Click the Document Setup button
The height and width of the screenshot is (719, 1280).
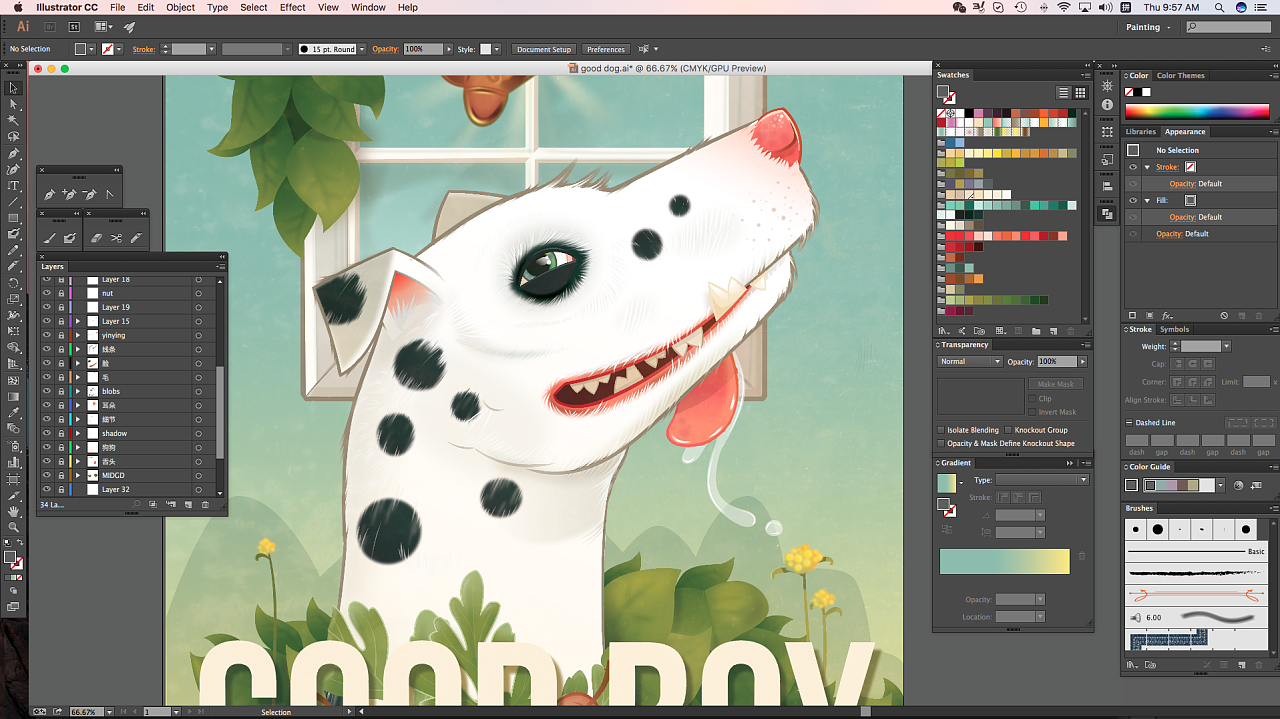544,49
